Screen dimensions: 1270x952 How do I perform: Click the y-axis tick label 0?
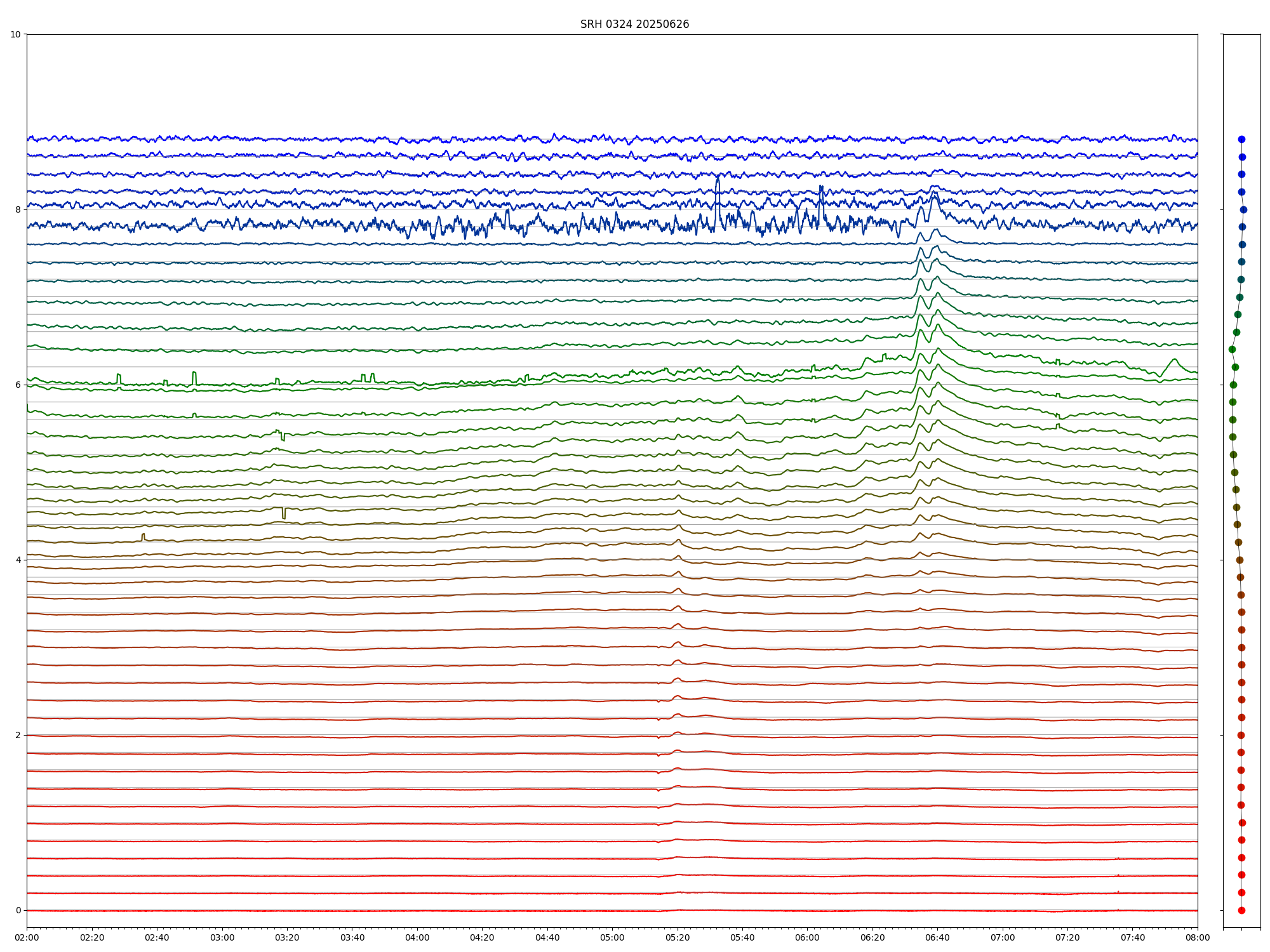point(18,910)
